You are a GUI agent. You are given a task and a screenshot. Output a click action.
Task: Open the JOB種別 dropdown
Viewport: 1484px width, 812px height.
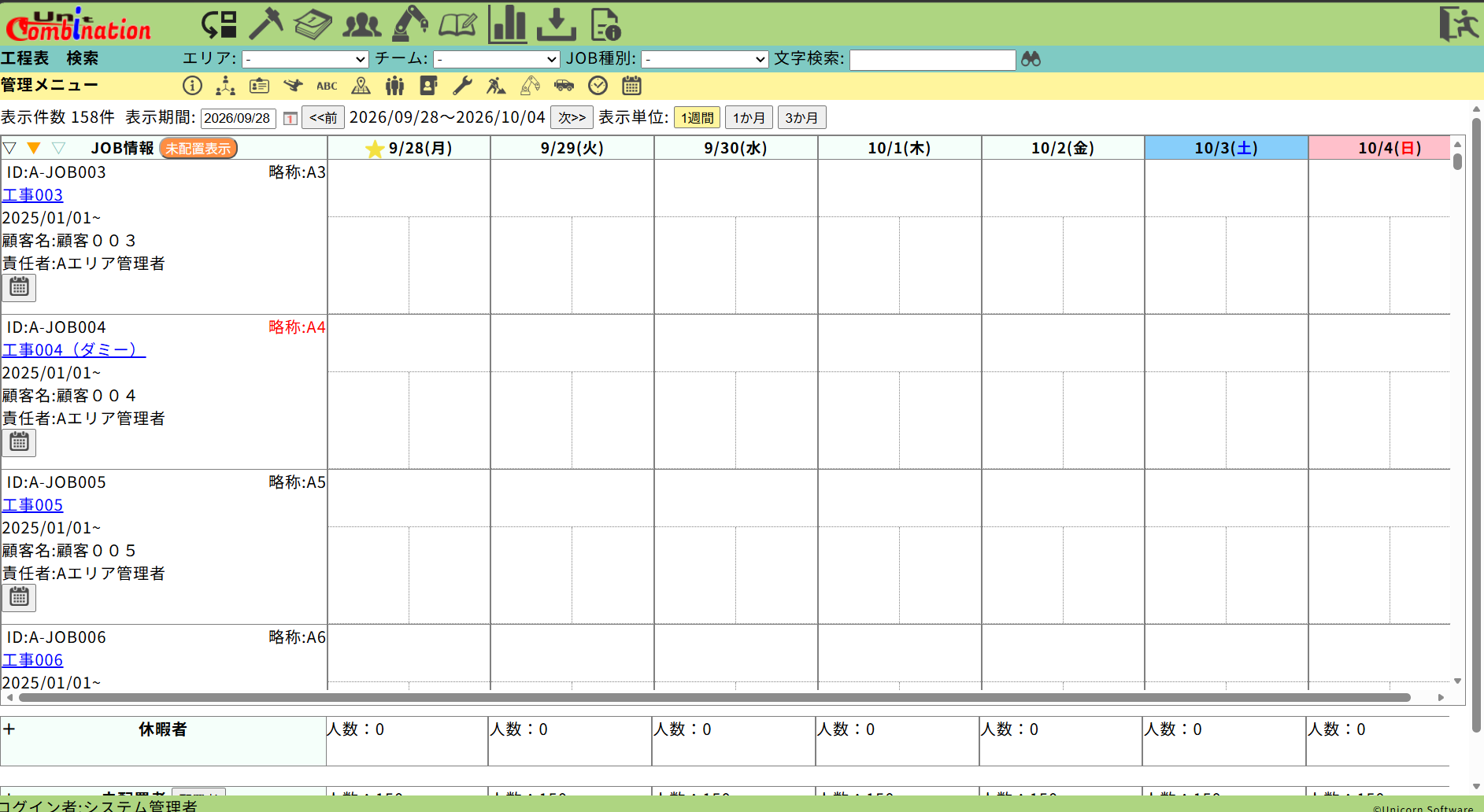pyautogui.click(x=705, y=59)
